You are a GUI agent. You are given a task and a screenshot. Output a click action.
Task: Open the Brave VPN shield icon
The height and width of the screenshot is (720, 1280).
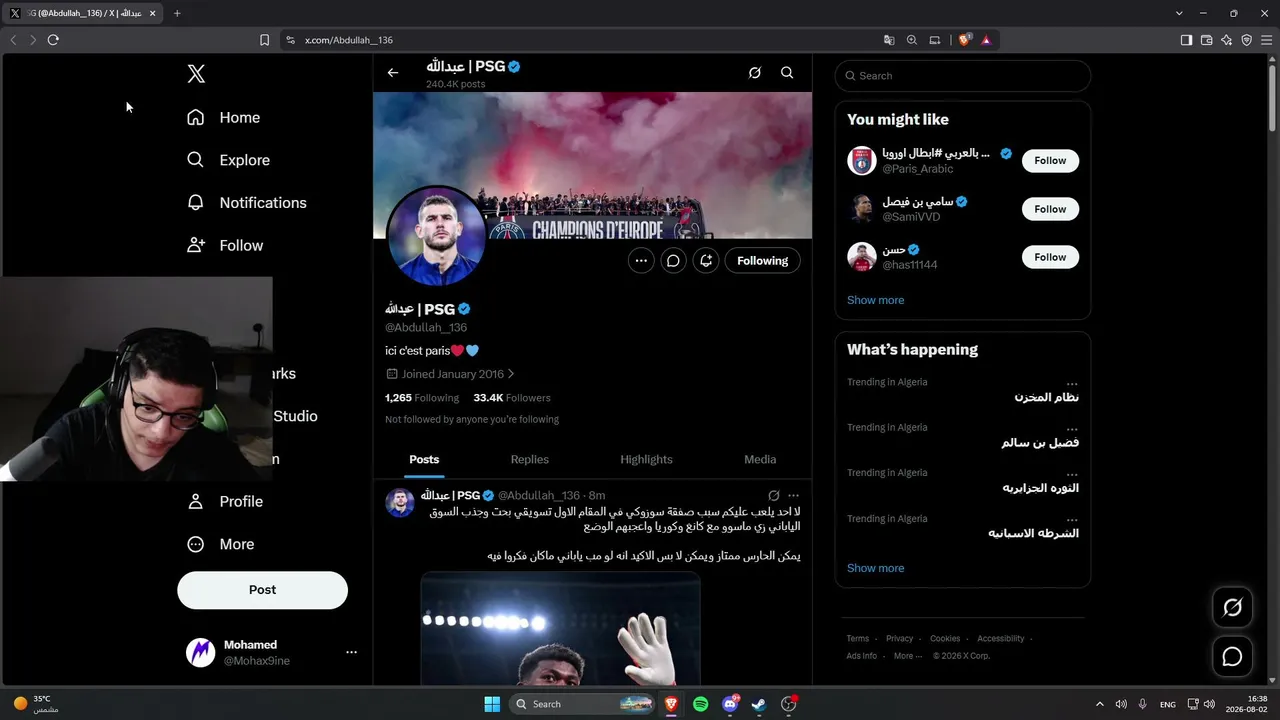pos(1247,40)
